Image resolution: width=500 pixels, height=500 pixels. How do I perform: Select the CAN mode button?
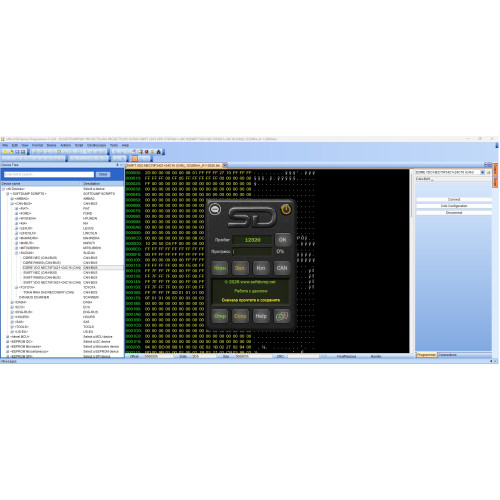point(282,268)
